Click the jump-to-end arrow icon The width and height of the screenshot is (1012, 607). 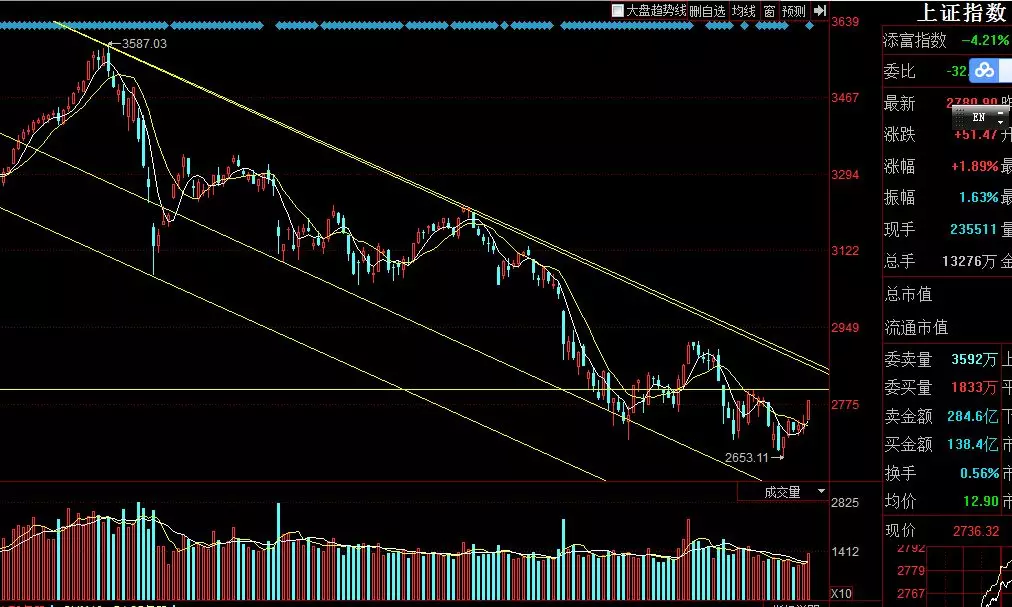818,11
